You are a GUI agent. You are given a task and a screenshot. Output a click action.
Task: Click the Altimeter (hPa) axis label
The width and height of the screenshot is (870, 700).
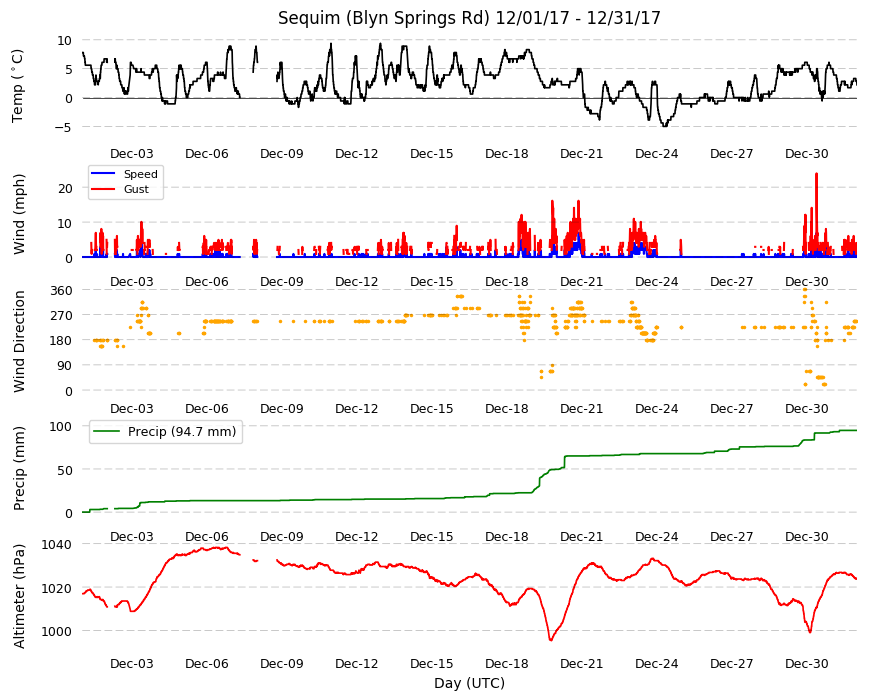pyautogui.click(x=19, y=596)
